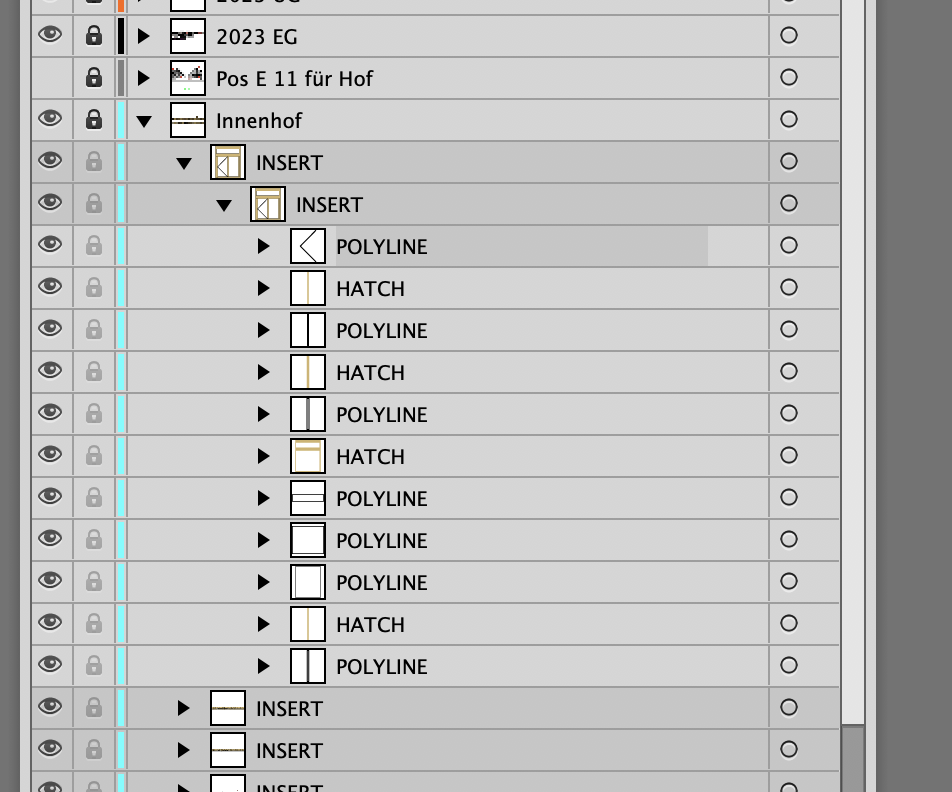Click the first POLYLINE target circle
This screenshot has height=792, width=952.
[x=789, y=245]
